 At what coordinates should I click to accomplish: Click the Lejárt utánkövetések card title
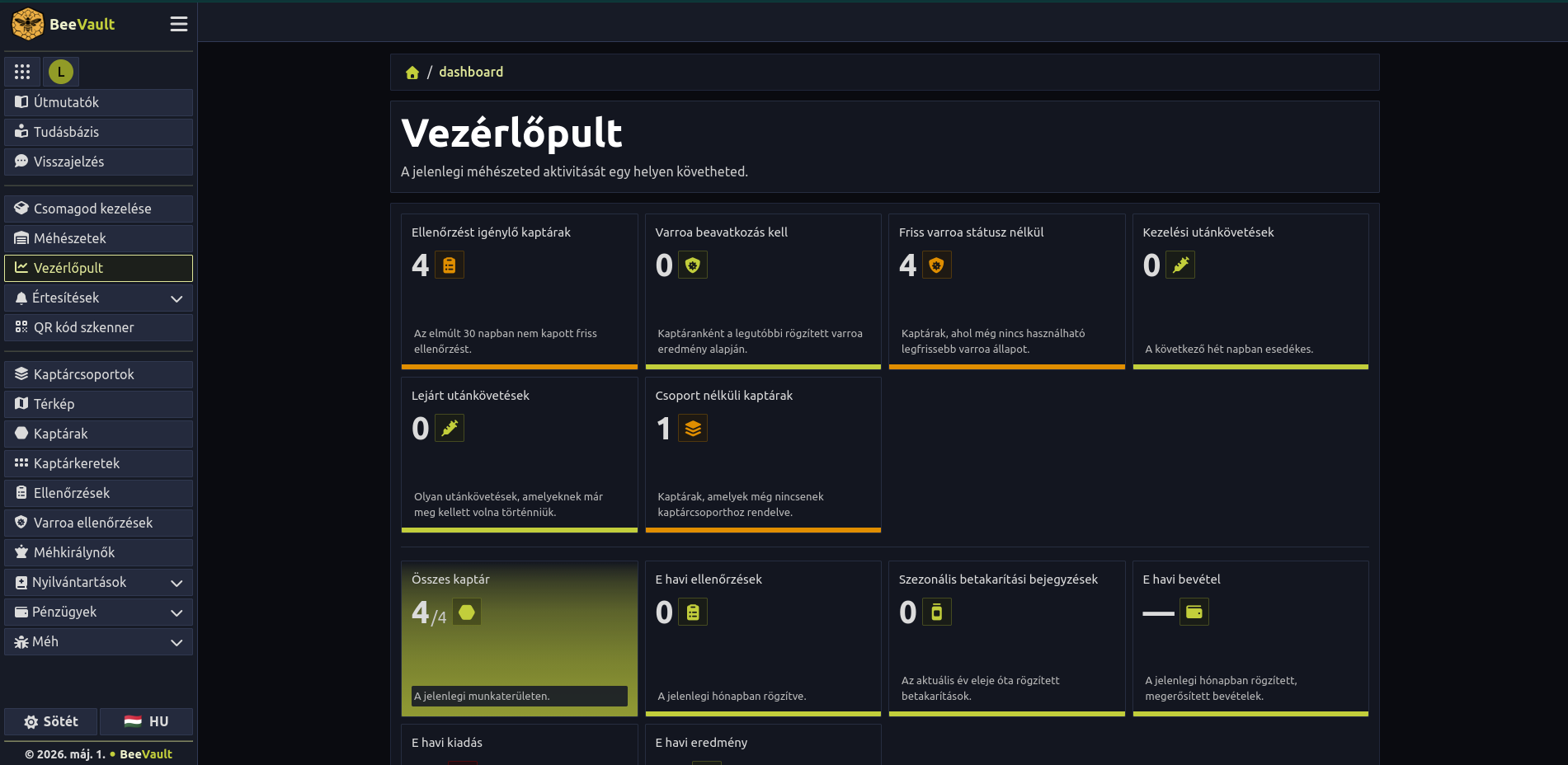(470, 396)
